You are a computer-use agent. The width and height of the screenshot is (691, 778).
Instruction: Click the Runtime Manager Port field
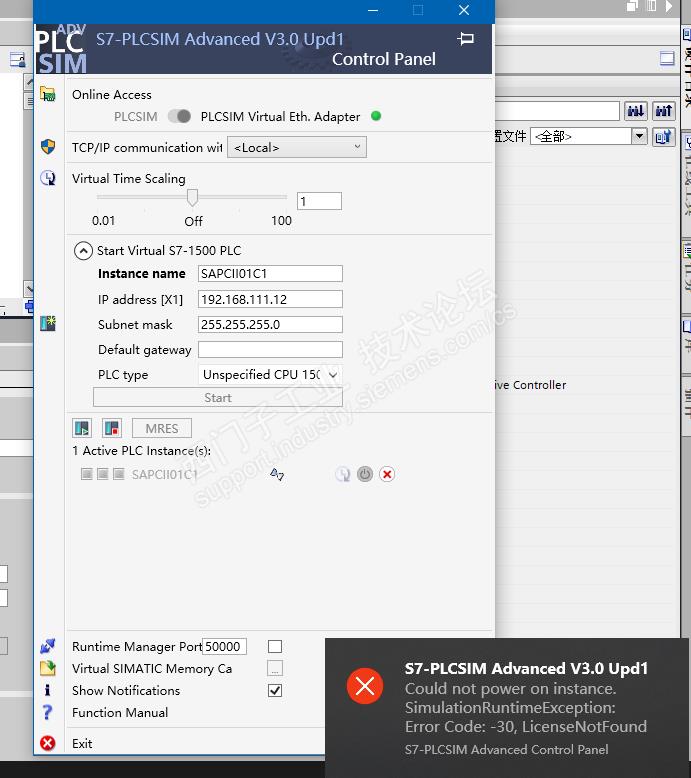[x=224, y=647]
